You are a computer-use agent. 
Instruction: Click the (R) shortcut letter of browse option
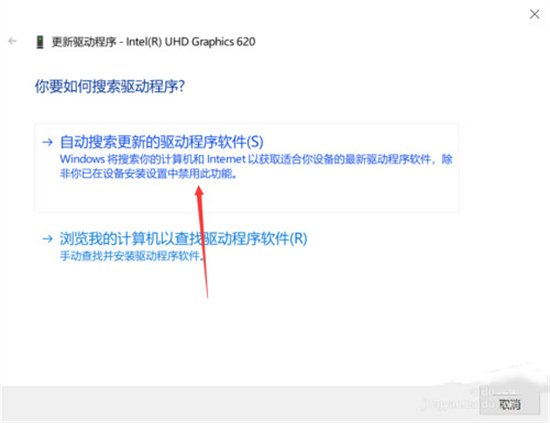[x=299, y=239]
